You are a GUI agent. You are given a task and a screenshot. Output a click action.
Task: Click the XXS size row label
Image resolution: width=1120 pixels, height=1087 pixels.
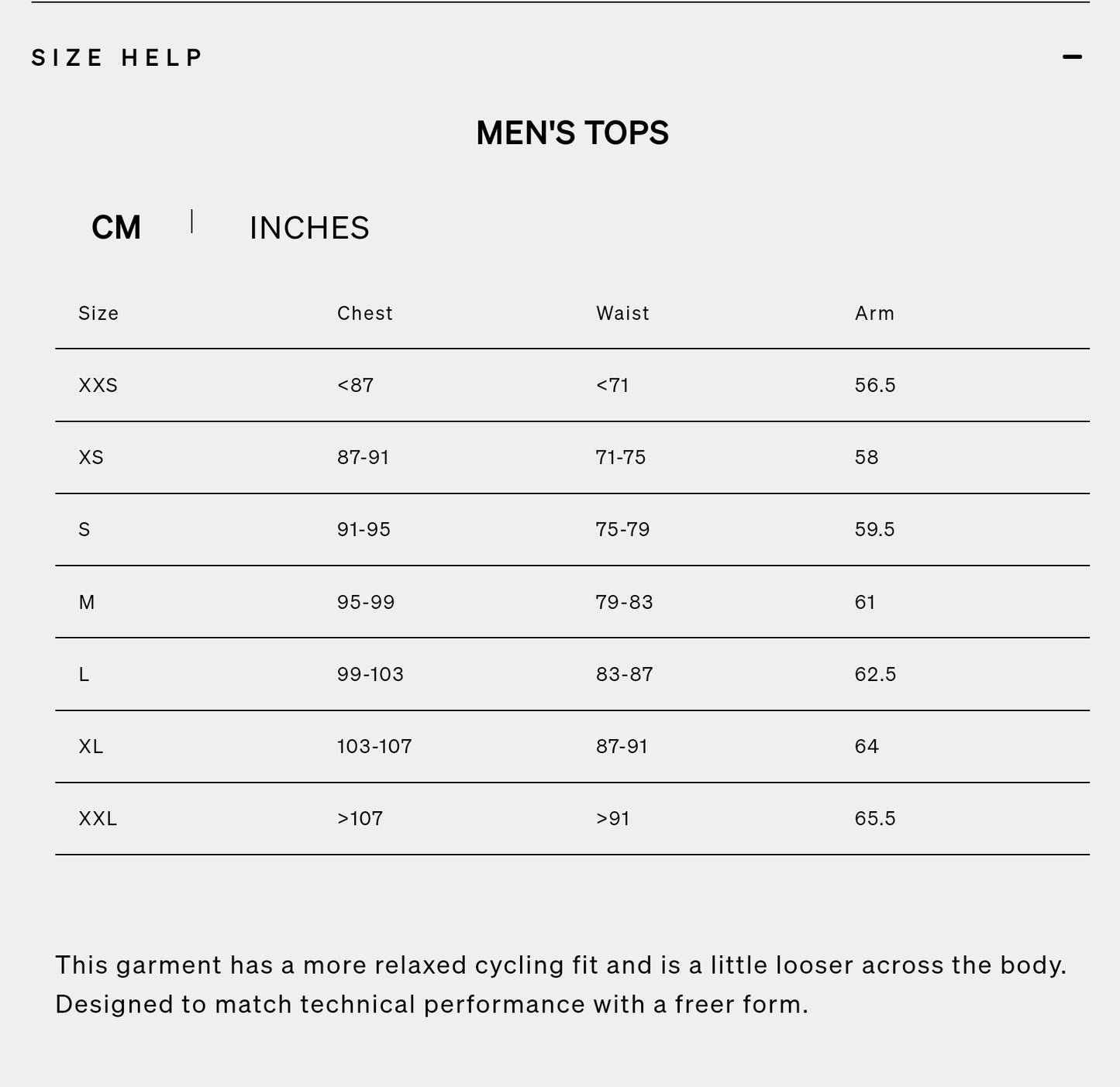tap(98, 385)
